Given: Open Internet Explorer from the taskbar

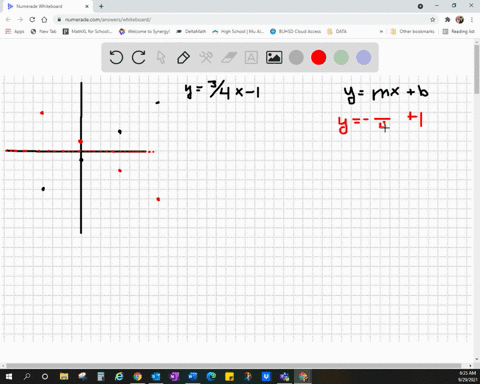Looking at the screenshot, I should 119,377.
